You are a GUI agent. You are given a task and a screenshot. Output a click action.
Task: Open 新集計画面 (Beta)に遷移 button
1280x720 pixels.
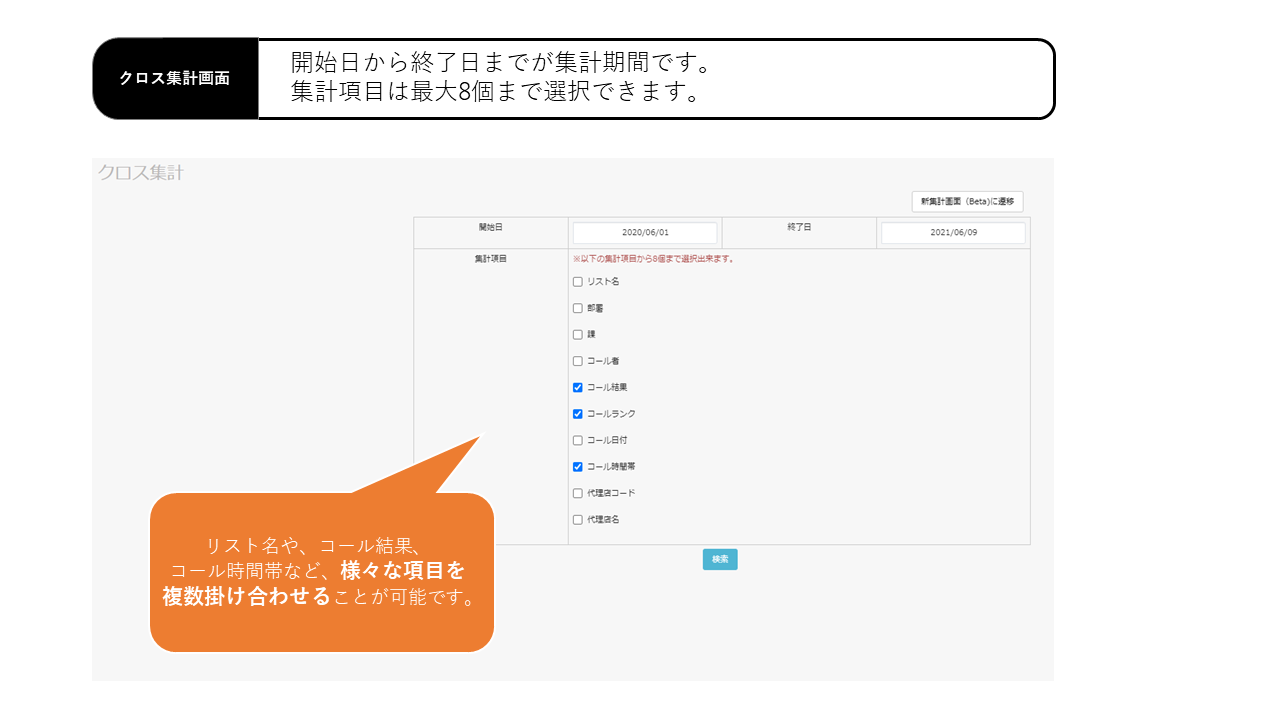(x=967, y=201)
